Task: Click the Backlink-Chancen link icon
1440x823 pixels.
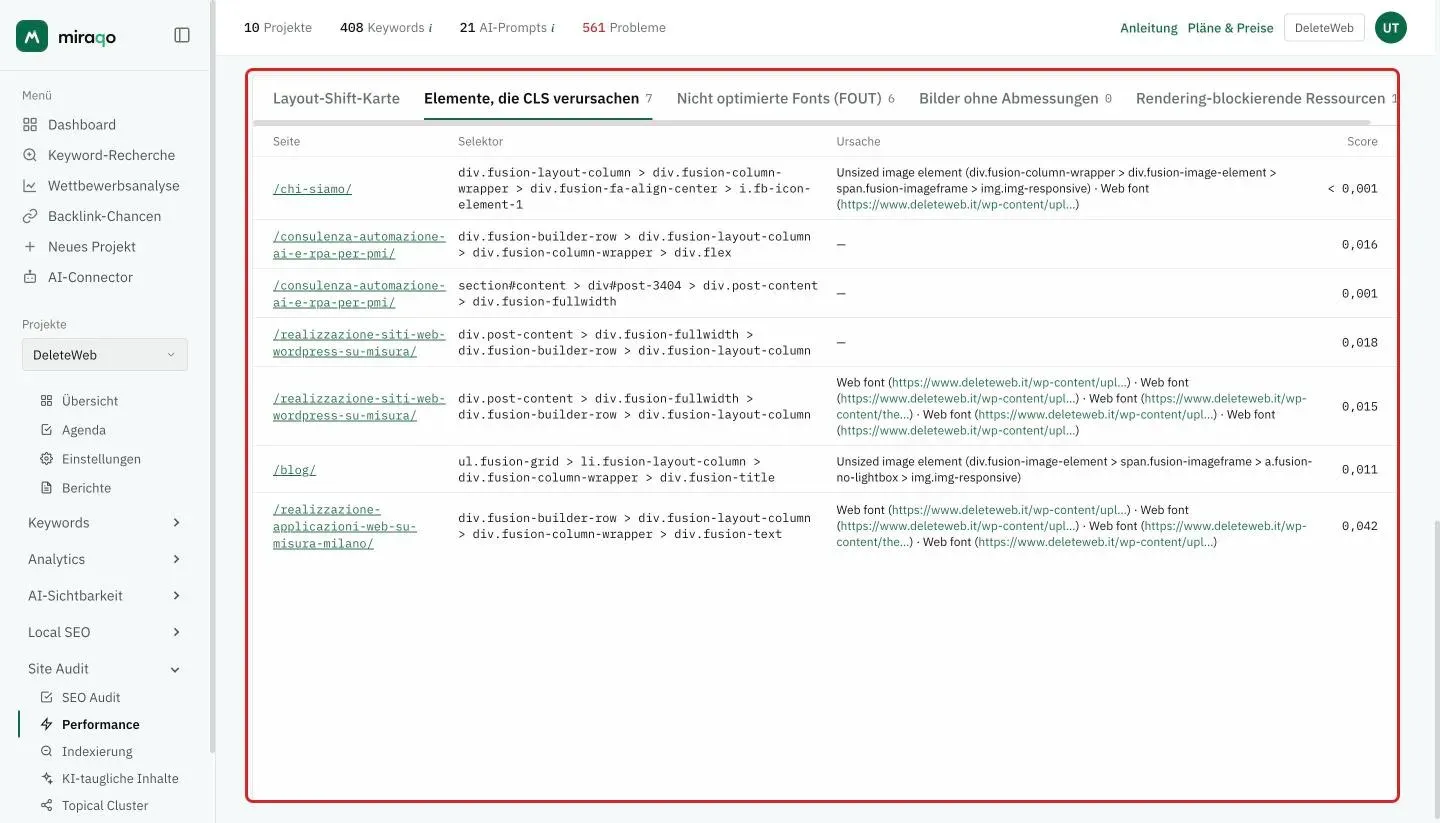Action: tap(30, 216)
